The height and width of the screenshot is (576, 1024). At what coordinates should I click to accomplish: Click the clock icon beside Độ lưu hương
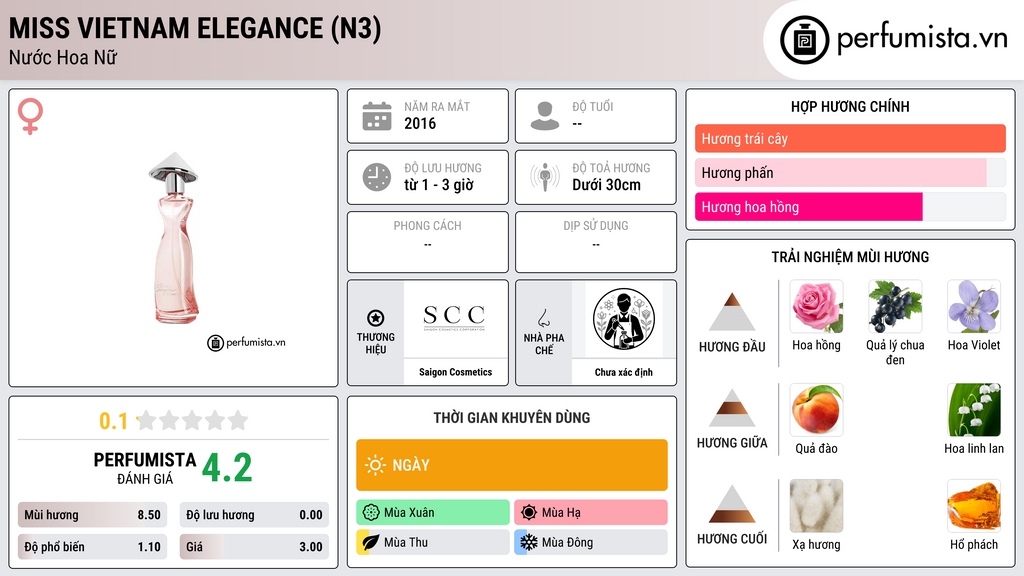click(x=377, y=177)
